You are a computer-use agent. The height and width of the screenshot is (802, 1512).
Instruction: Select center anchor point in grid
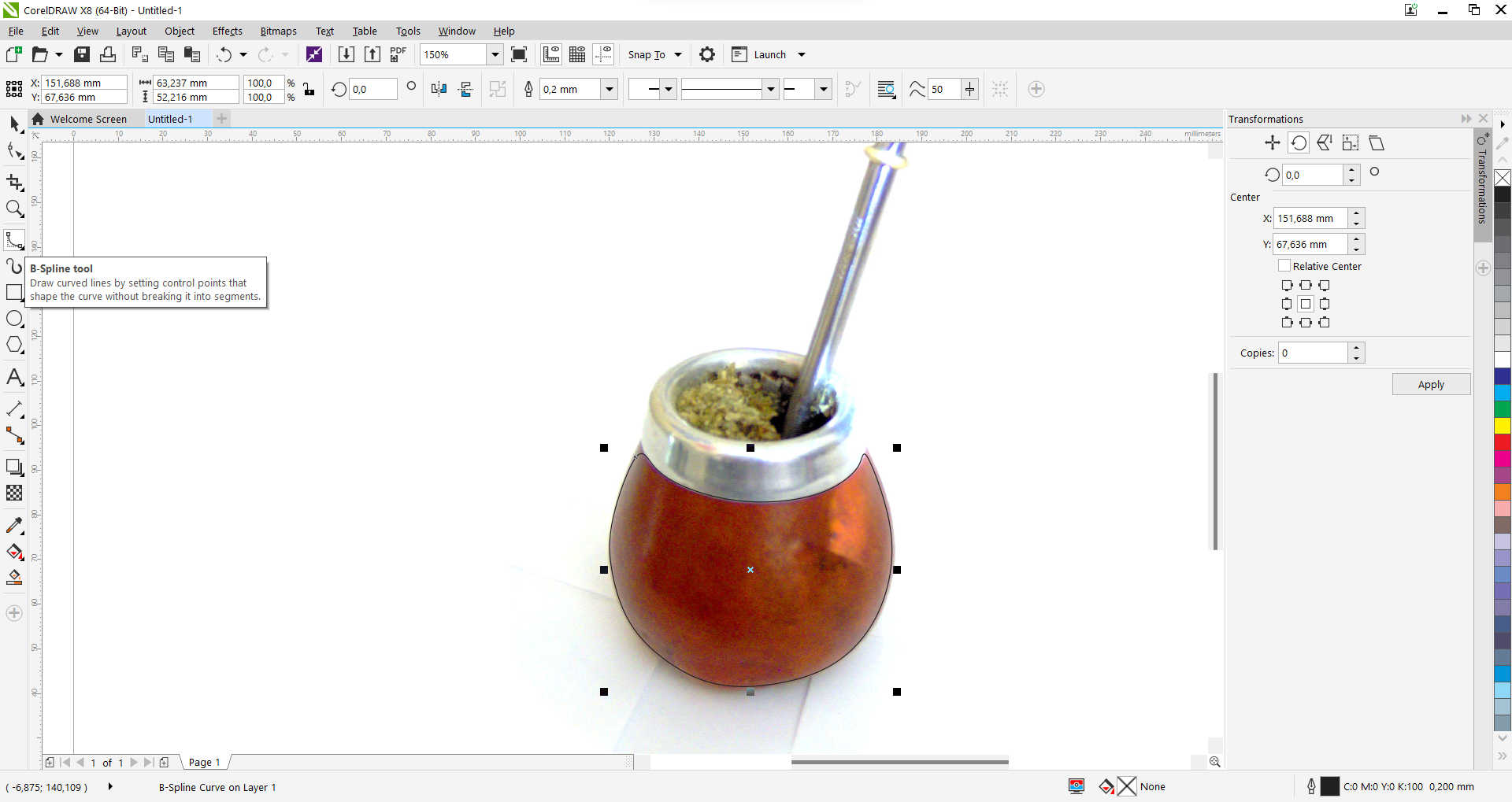coord(1306,304)
